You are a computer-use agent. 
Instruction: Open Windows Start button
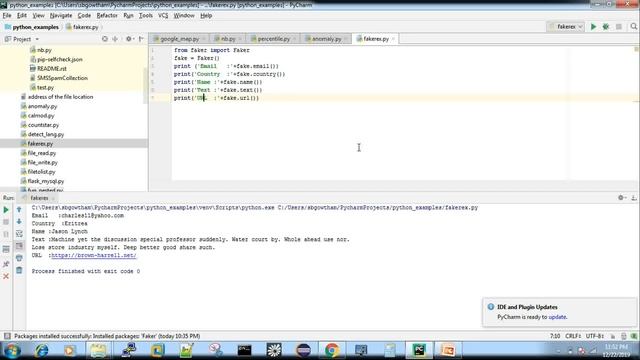click(x=12, y=350)
